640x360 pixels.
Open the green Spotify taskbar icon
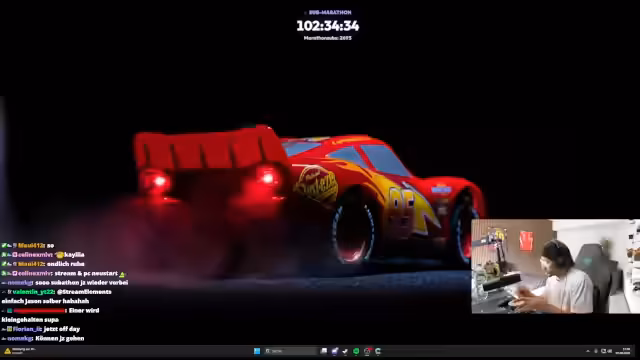click(356, 351)
